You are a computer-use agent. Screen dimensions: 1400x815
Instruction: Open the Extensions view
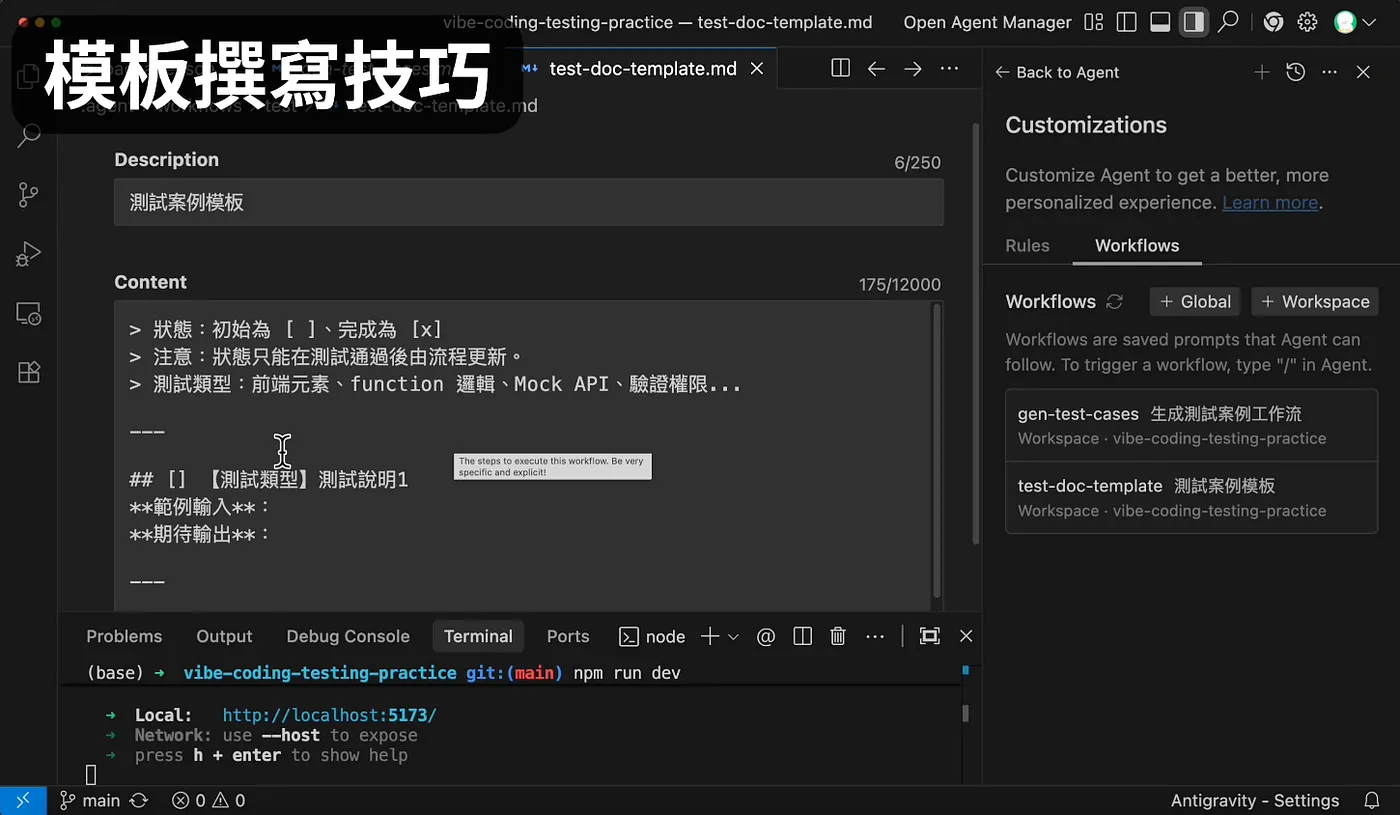tap(29, 372)
